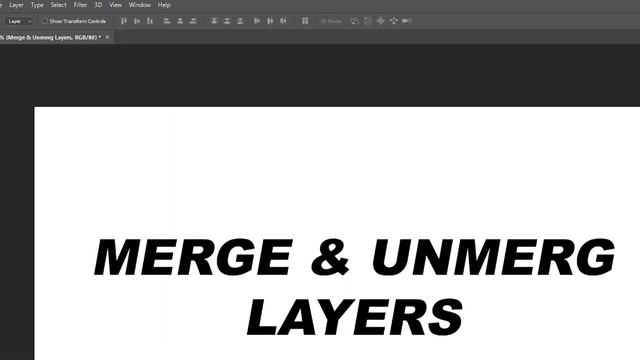Click the Distribute vertical centers icon
Screen dimensions: 640x360
pos(227,21)
